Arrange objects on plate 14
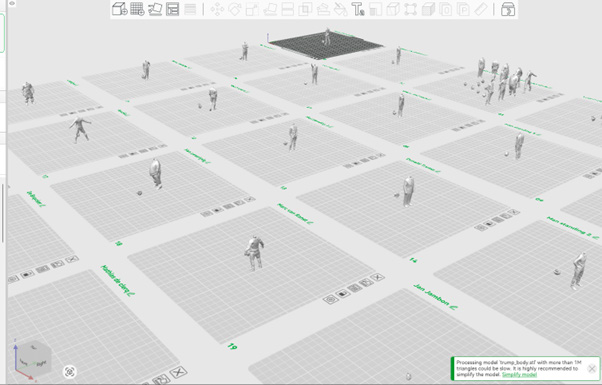602x385 pixels. click(498, 220)
